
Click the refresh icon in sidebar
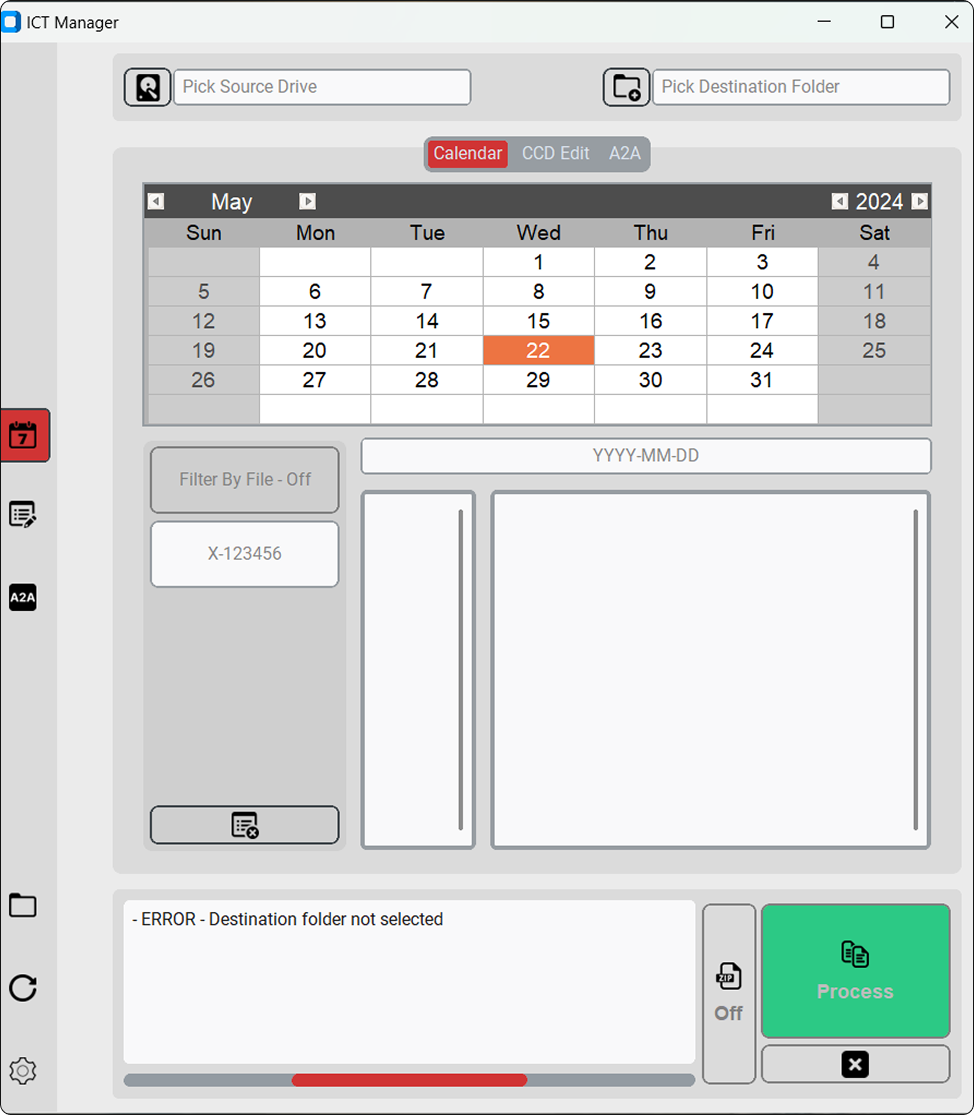pyautogui.click(x=23, y=988)
